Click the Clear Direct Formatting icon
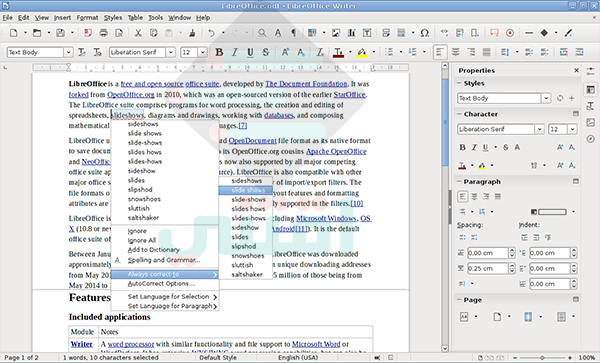The width and height of the screenshot is (600, 363). click(320, 52)
